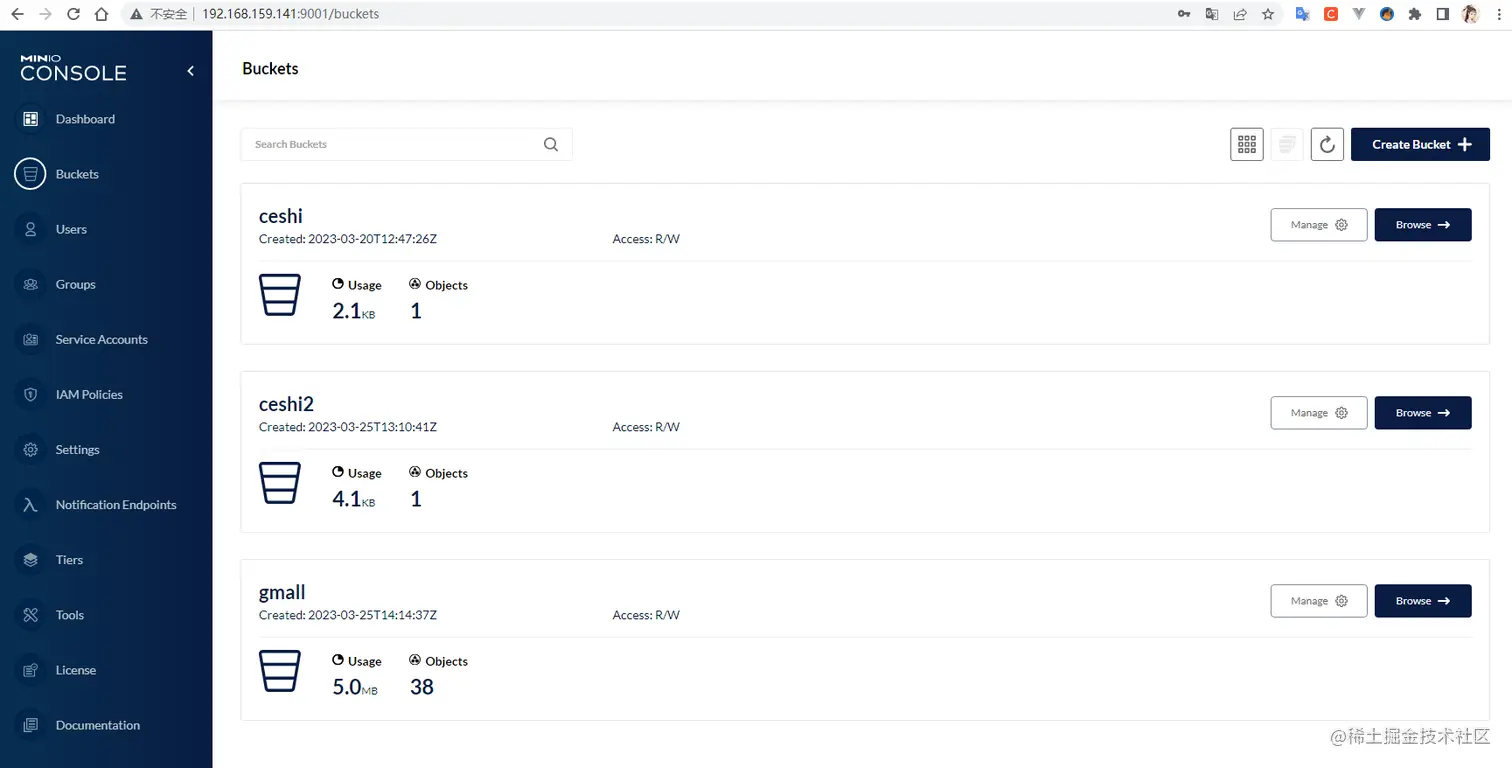The height and width of the screenshot is (768, 1512).
Task: Click ceshi2 usage value 4.1 KB
Action: click(353, 499)
